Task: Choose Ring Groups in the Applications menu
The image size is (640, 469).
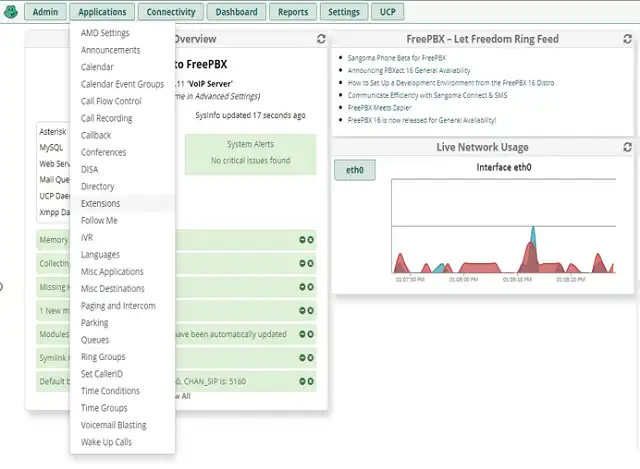Action: [103, 357]
